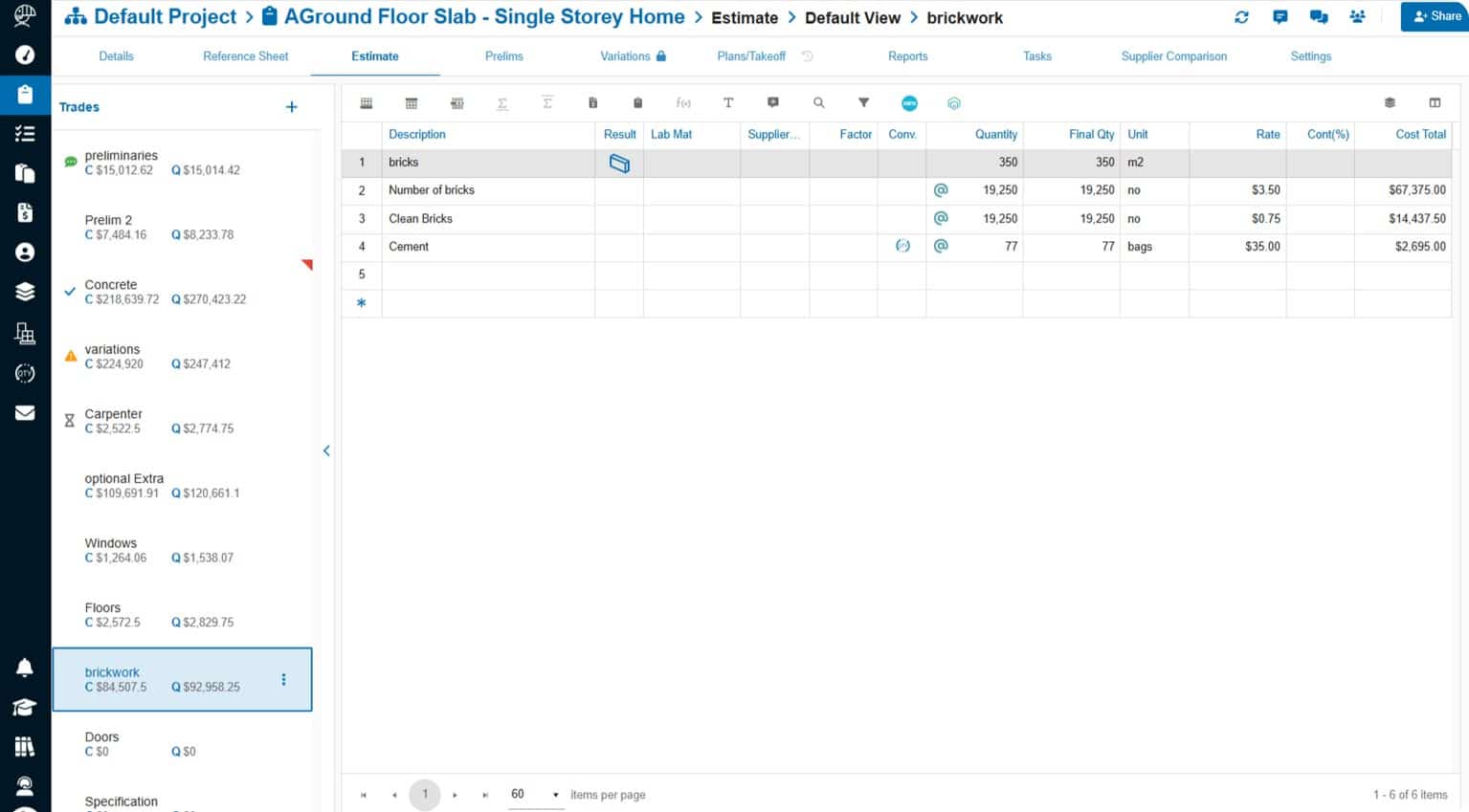This screenshot has height=812, width=1469.
Task: Open the team members icon
Action: [x=1357, y=17]
